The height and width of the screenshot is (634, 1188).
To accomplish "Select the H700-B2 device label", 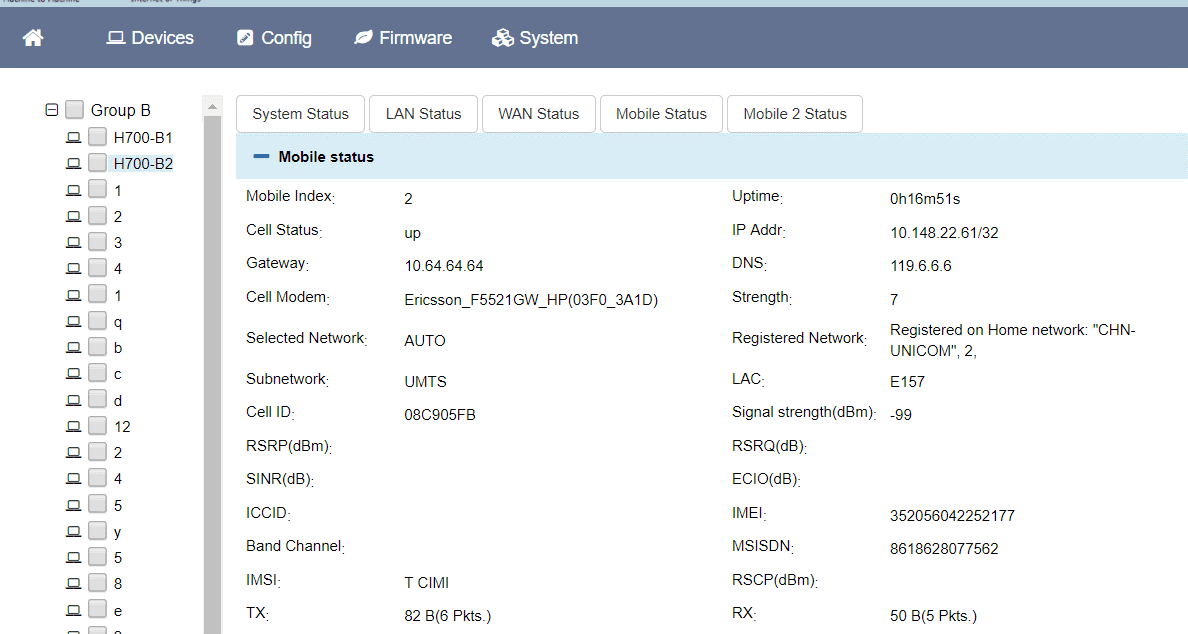I will (143, 163).
